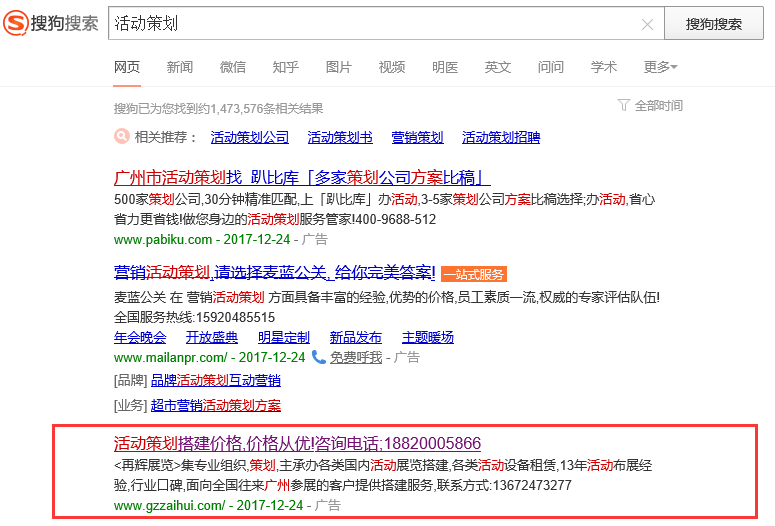This screenshot has height=526, width=775.
Task: Click the 全部时间 filter funnel icon
Action: pos(624,105)
